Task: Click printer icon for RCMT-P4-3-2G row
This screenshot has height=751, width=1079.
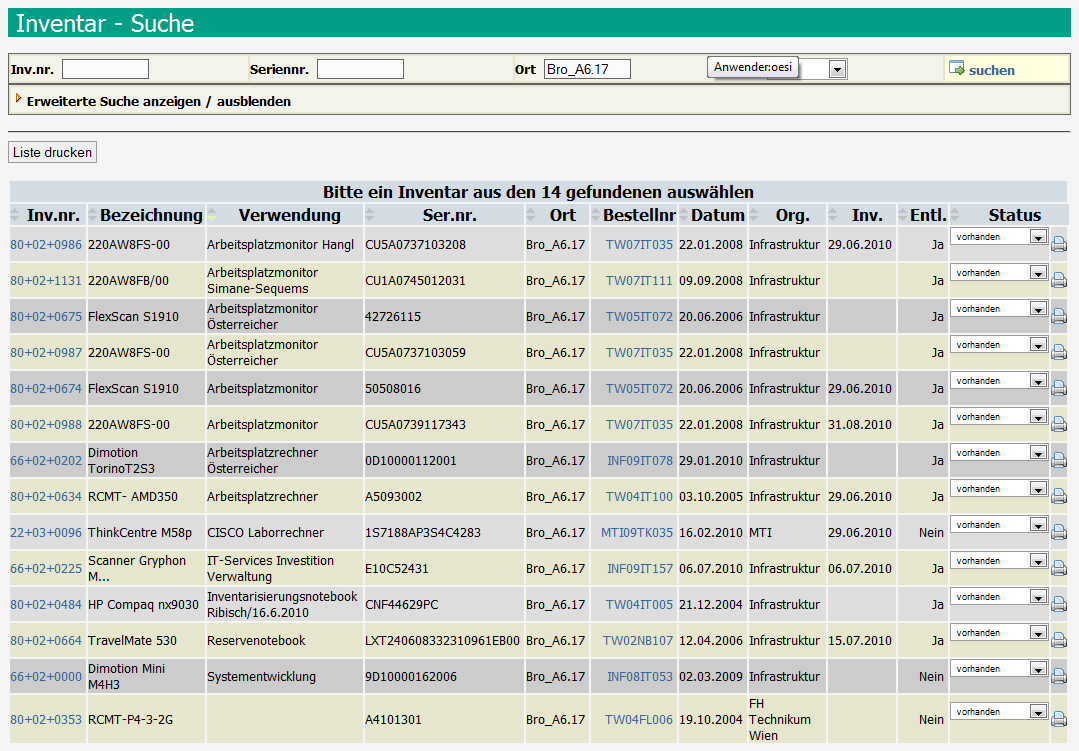Action: (1058, 719)
